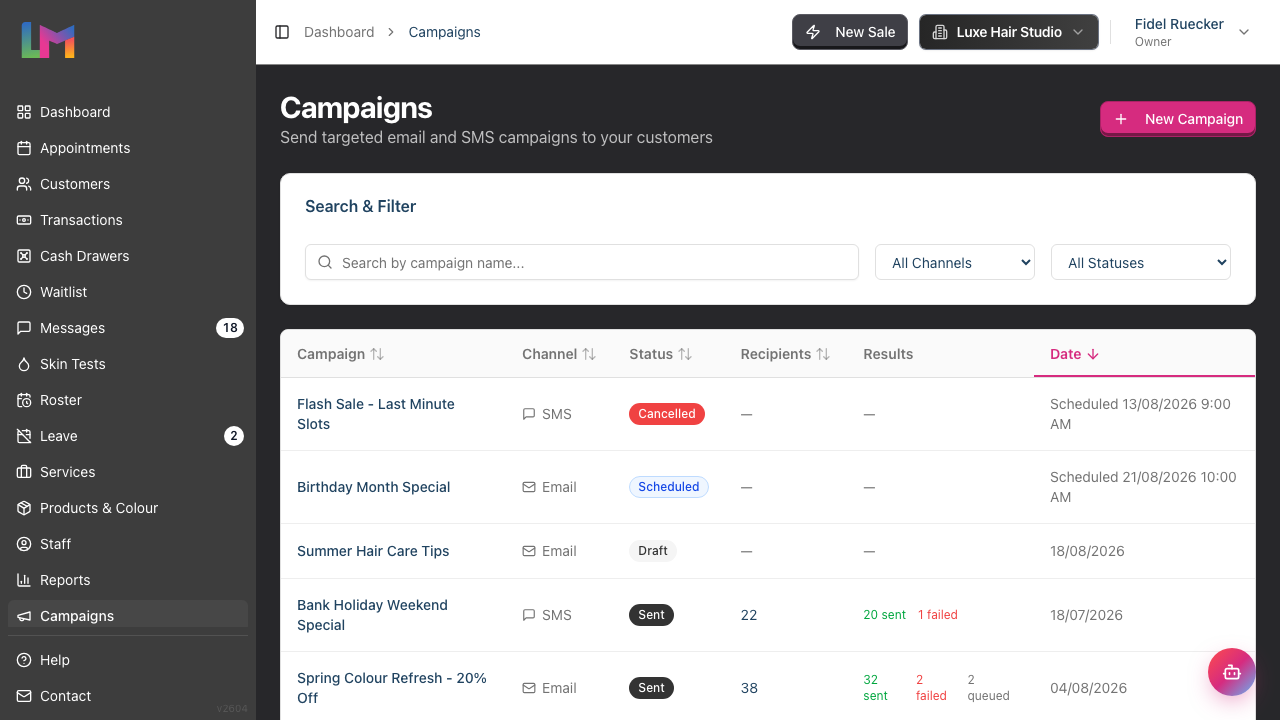Click the Messages speech bubble icon

(24, 328)
